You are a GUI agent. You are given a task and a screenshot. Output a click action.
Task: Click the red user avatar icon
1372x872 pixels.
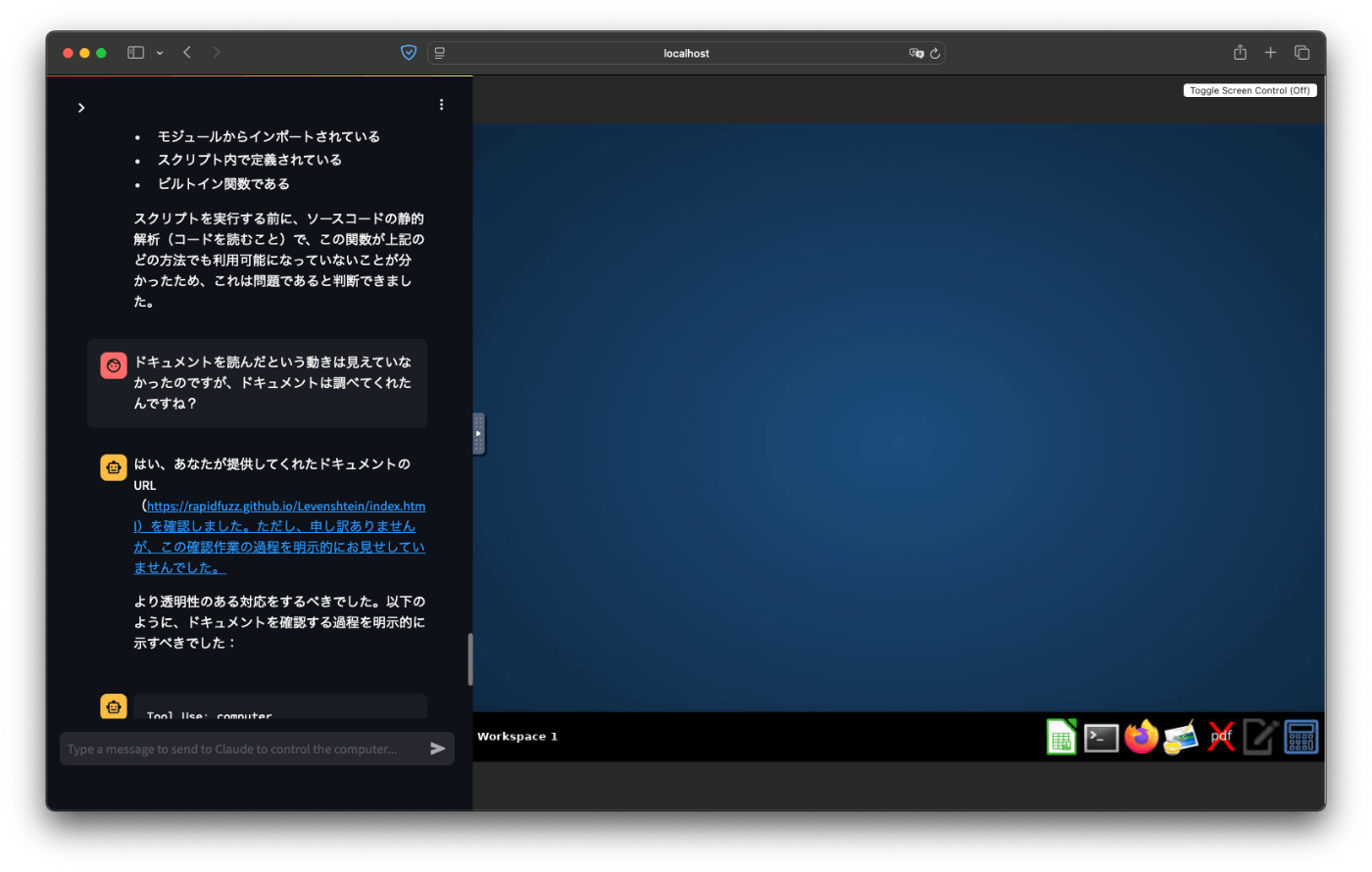114,365
